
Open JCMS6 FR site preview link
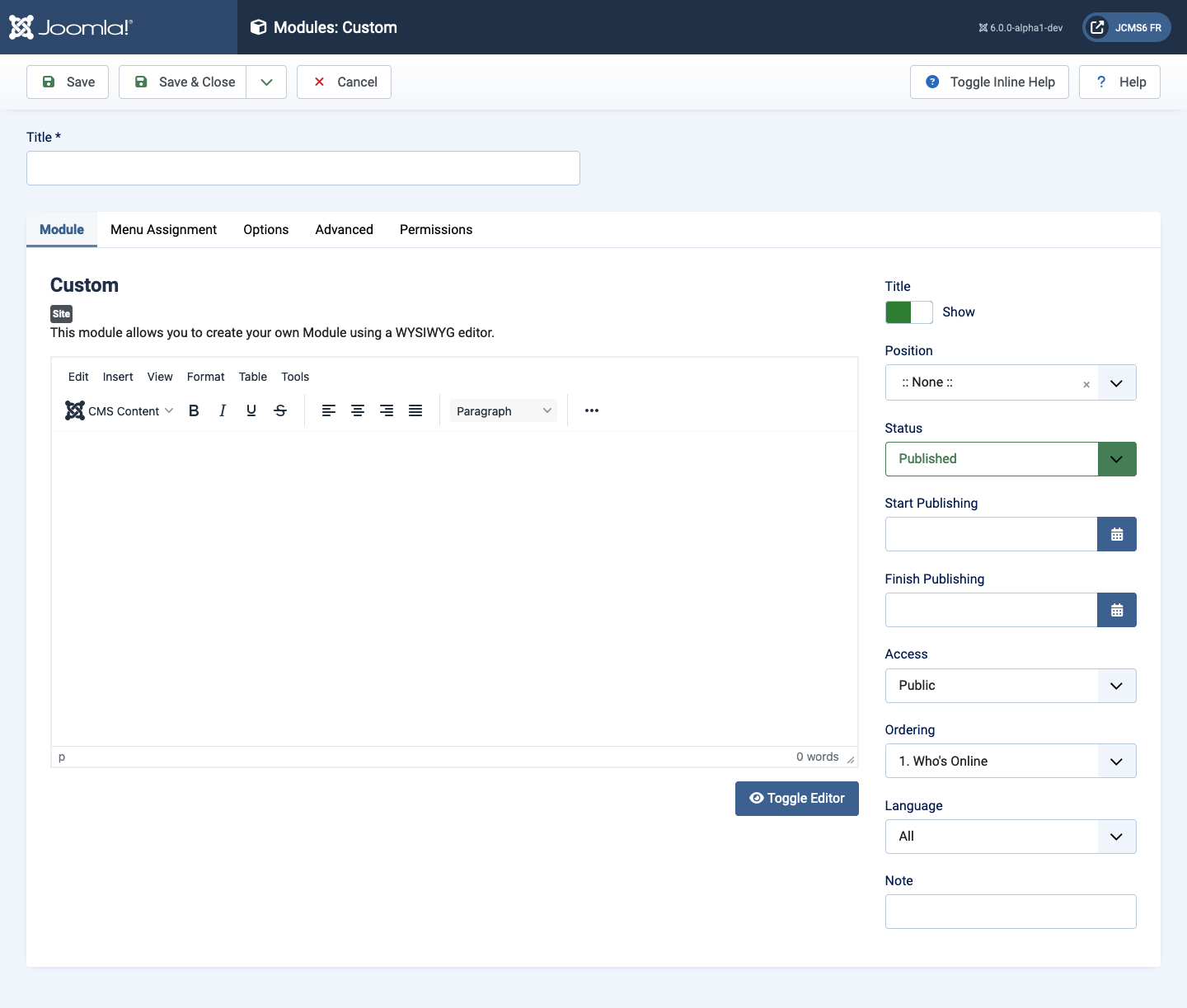(x=1127, y=27)
